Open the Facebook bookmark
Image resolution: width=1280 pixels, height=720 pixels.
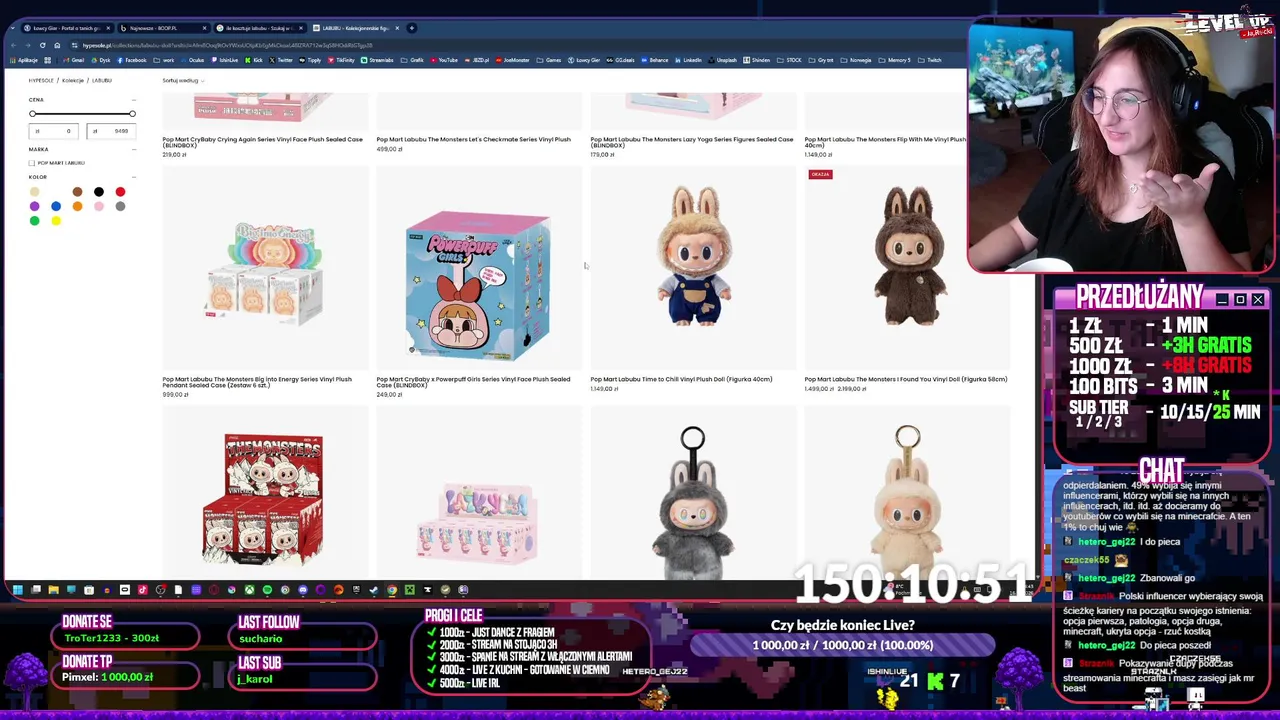click(x=131, y=60)
